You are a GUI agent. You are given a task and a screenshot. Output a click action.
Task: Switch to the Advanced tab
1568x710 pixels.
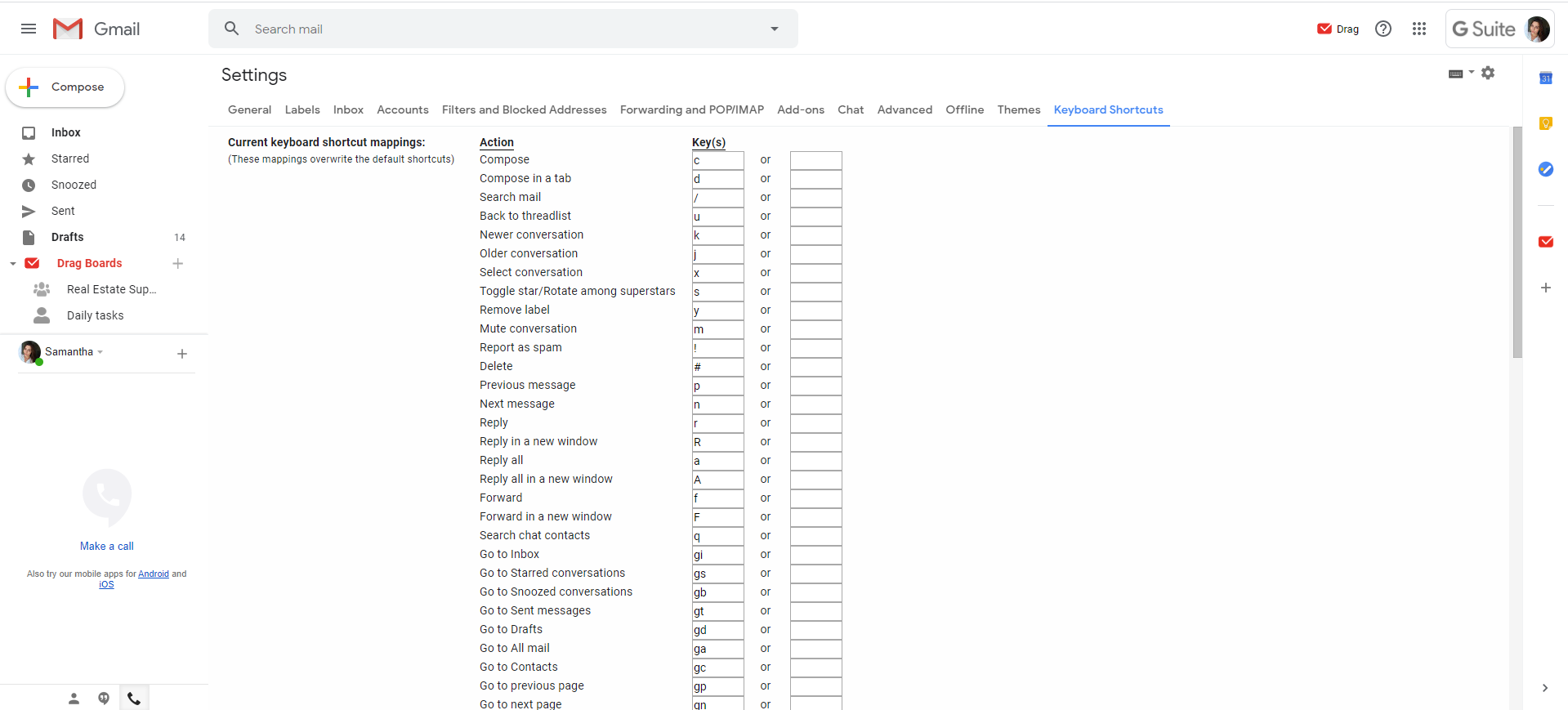905,109
